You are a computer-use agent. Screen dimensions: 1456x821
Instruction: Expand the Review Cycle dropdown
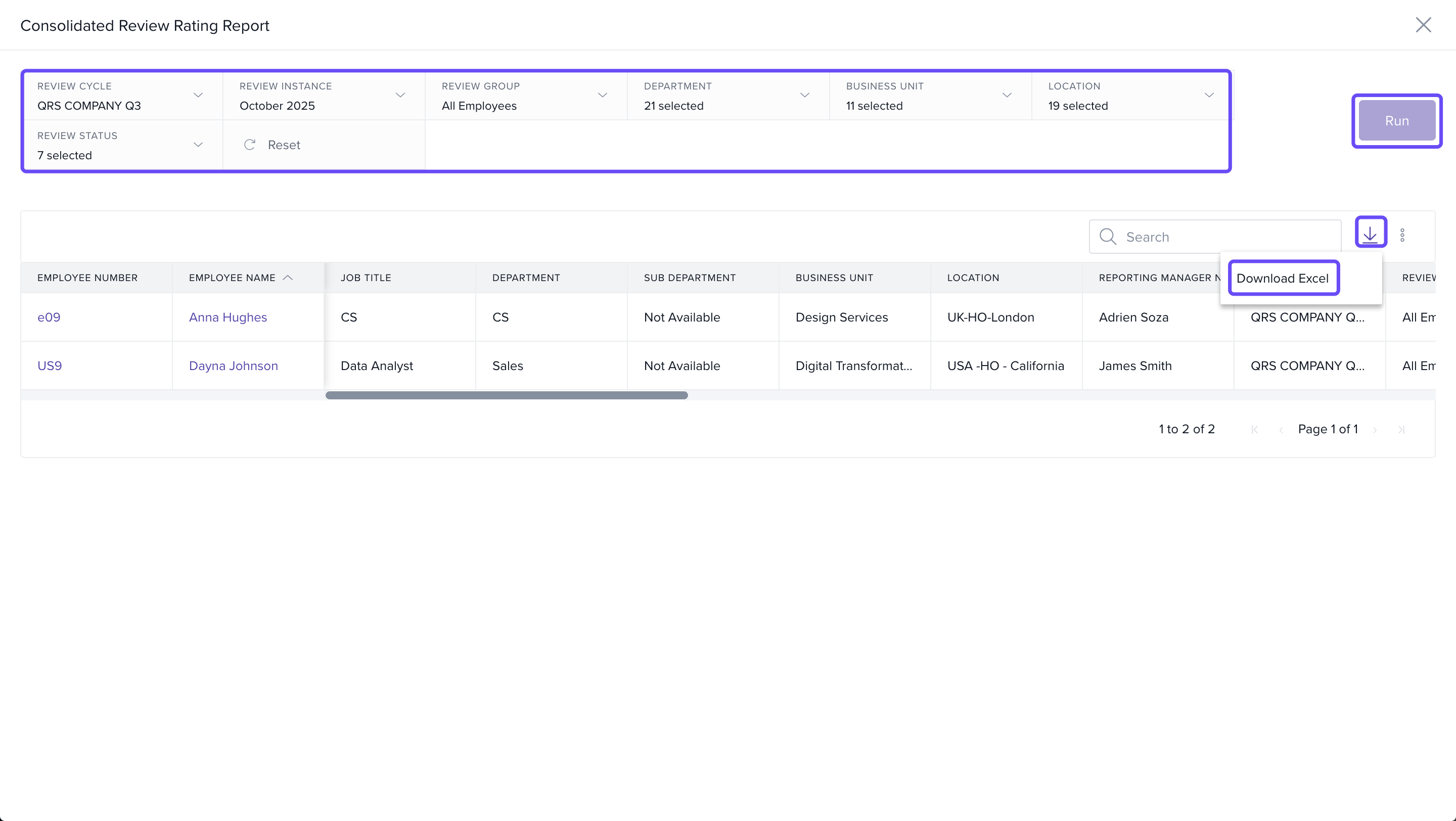198,95
